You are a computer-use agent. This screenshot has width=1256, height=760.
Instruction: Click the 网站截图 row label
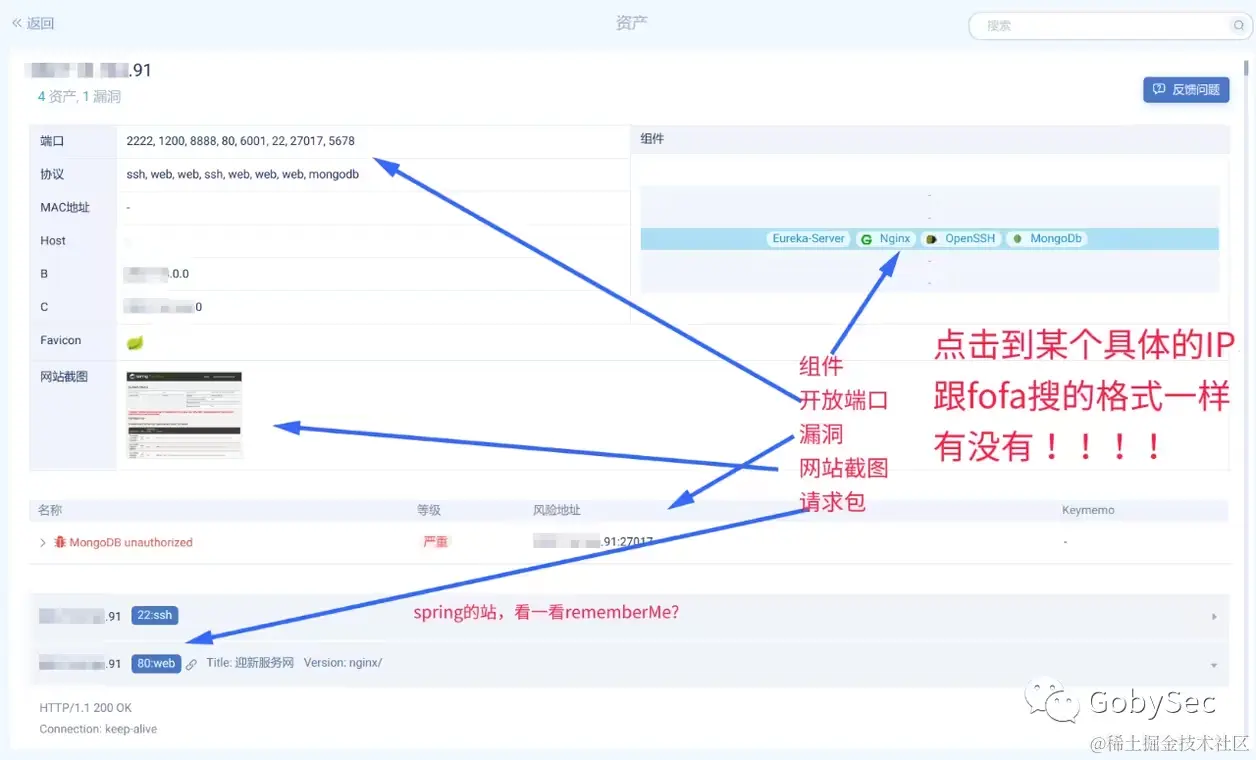click(64, 376)
